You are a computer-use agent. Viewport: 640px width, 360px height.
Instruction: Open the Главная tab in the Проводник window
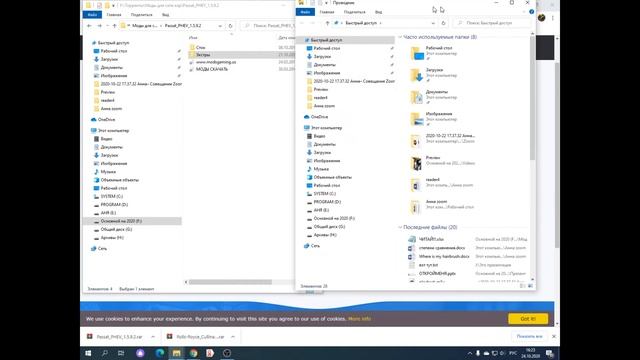[327, 12]
